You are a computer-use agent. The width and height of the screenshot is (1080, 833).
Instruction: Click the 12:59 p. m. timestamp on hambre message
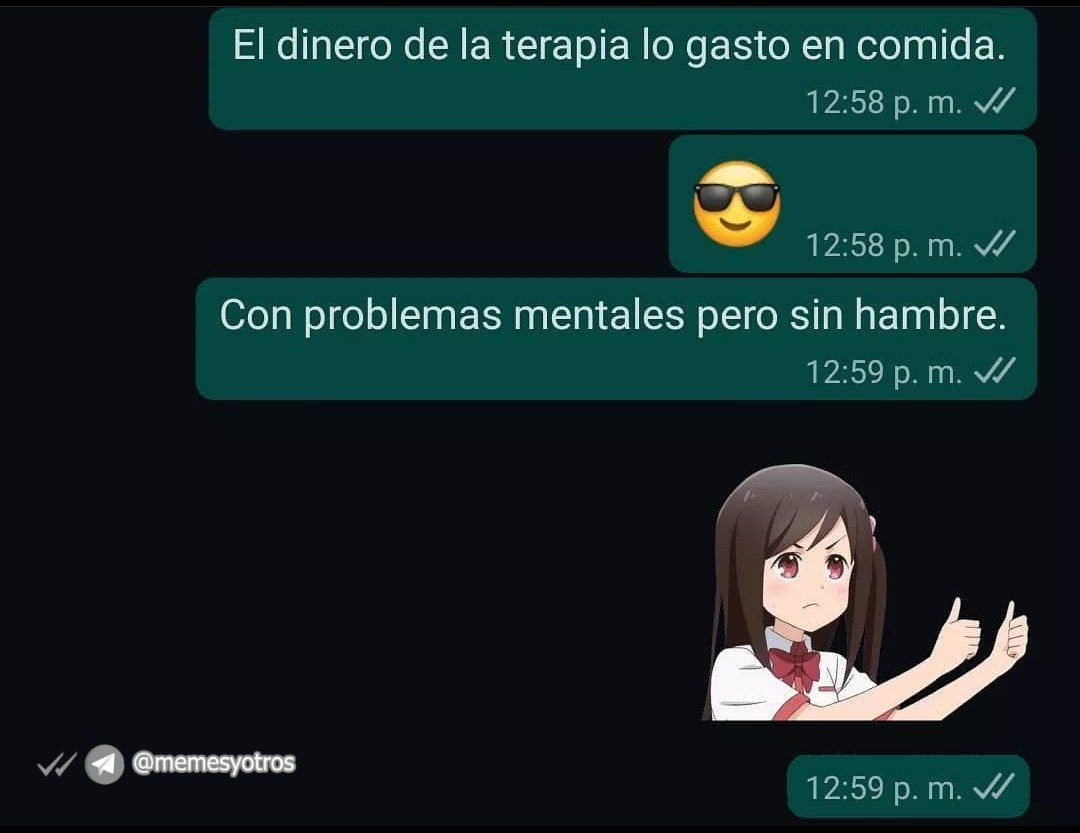tap(884, 372)
